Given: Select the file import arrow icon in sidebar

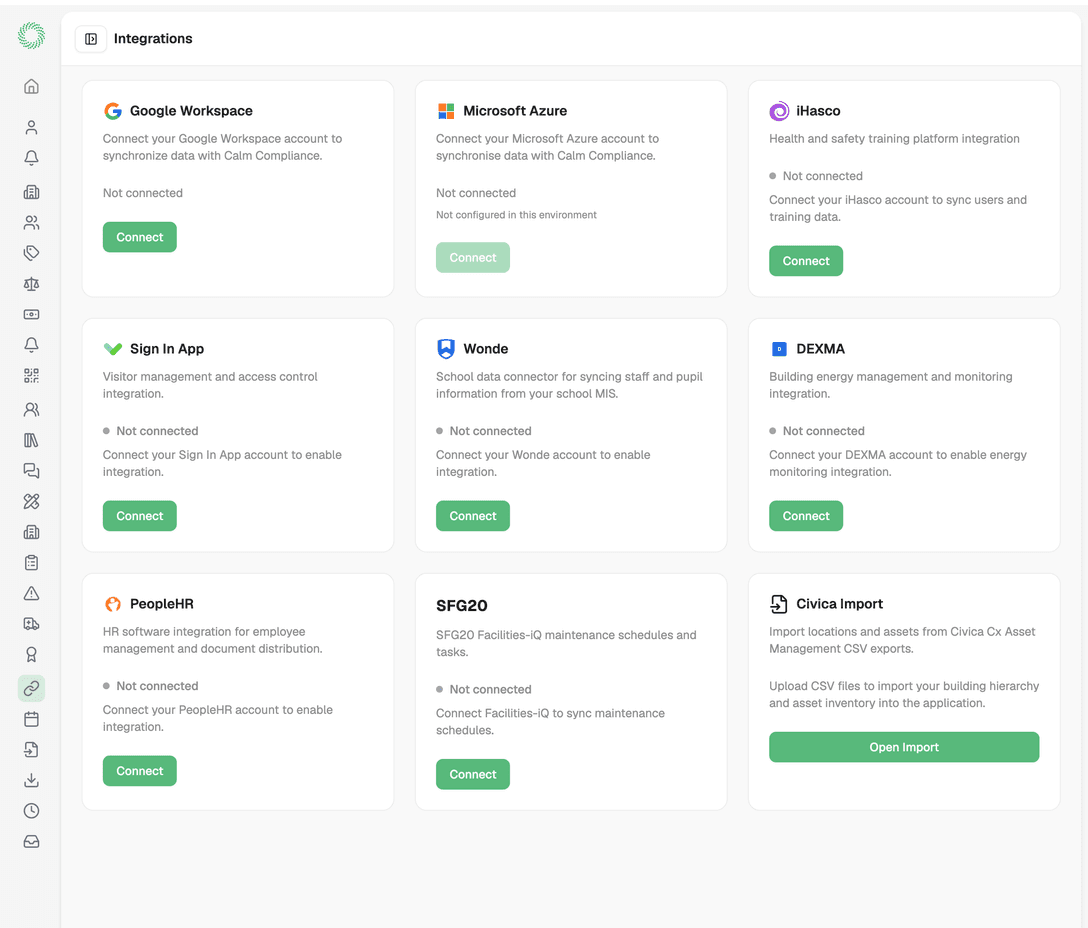Looking at the screenshot, I should tap(31, 750).
